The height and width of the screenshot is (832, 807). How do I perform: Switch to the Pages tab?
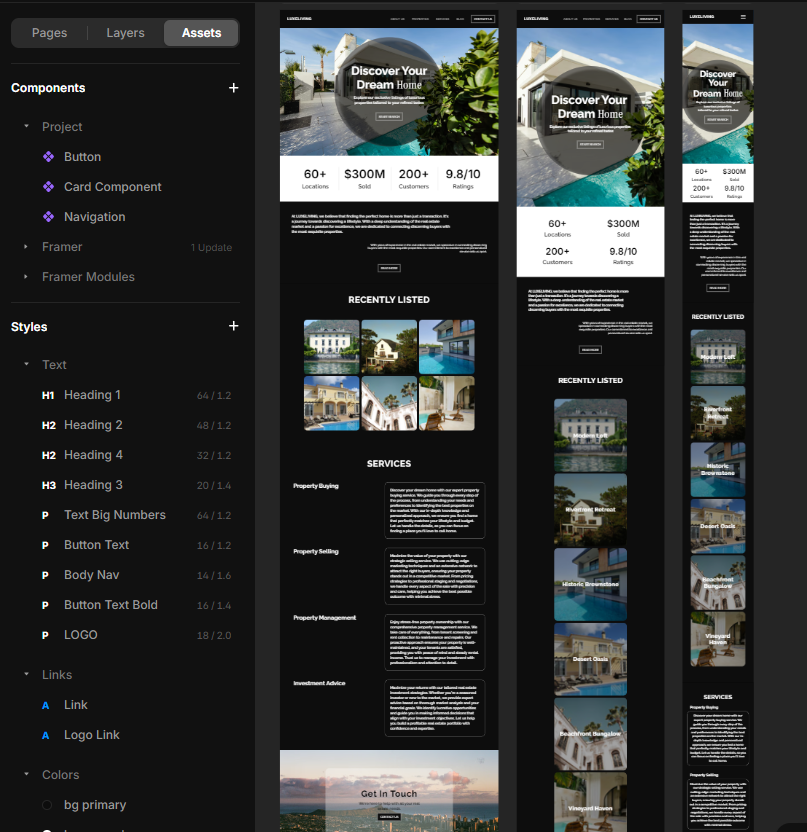(x=49, y=33)
